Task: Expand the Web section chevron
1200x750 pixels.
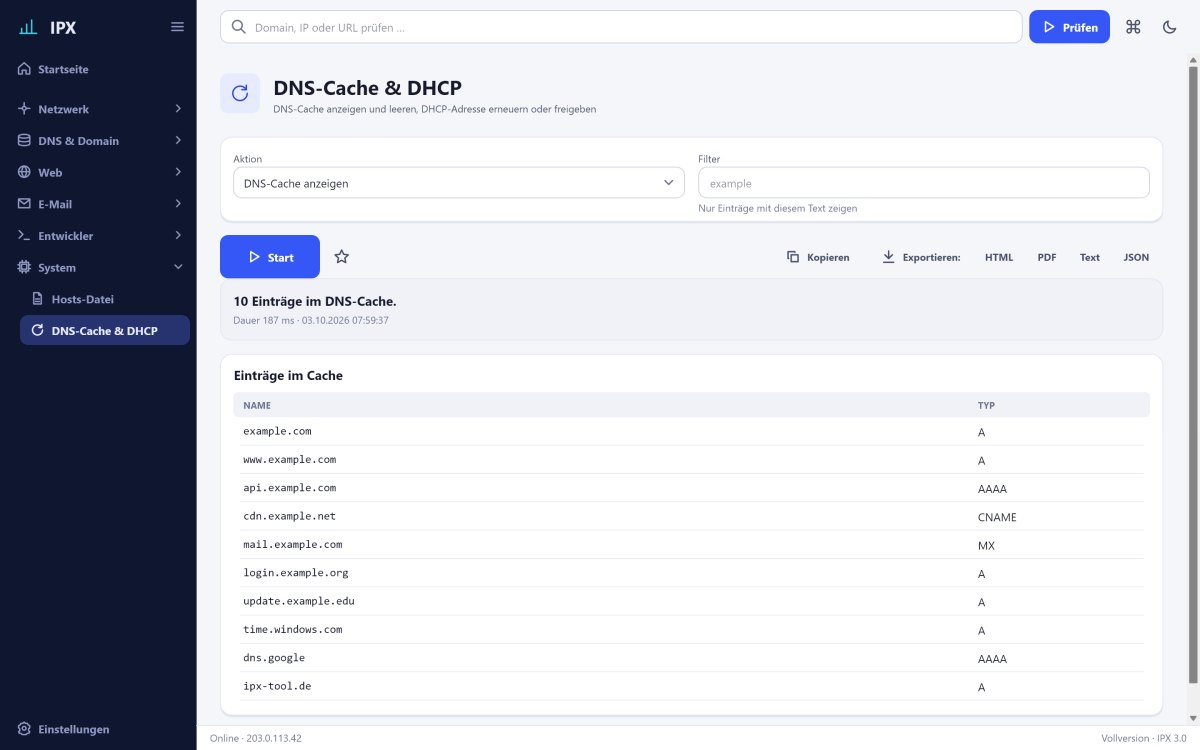Action: [178, 172]
